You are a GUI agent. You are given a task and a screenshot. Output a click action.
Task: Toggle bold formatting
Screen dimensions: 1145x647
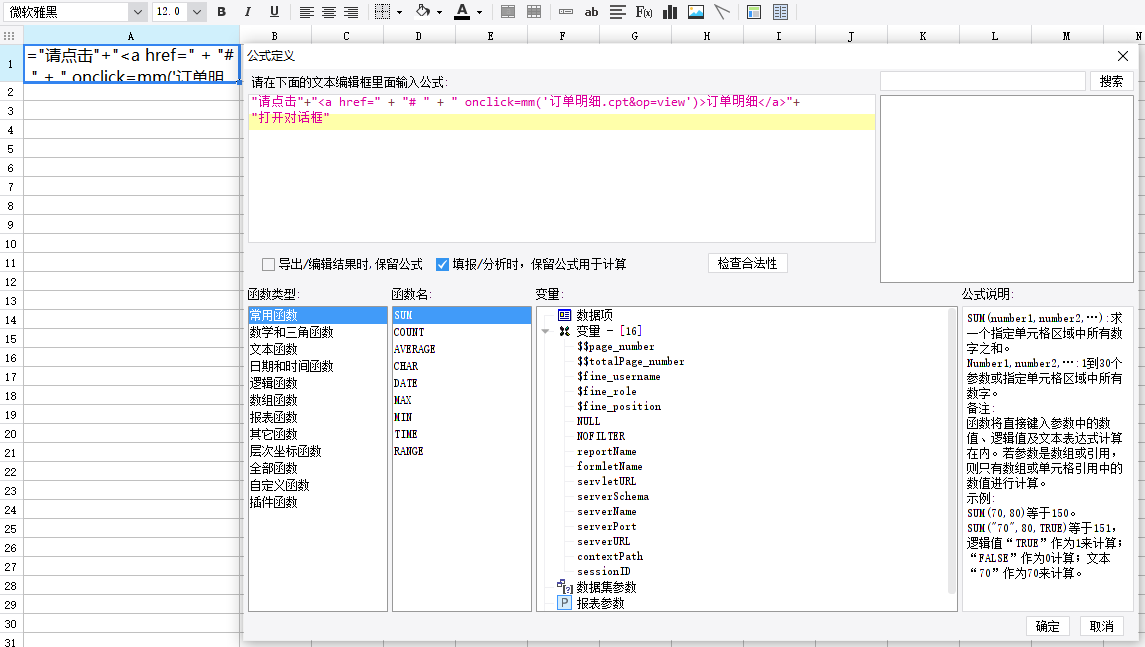(222, 12)
